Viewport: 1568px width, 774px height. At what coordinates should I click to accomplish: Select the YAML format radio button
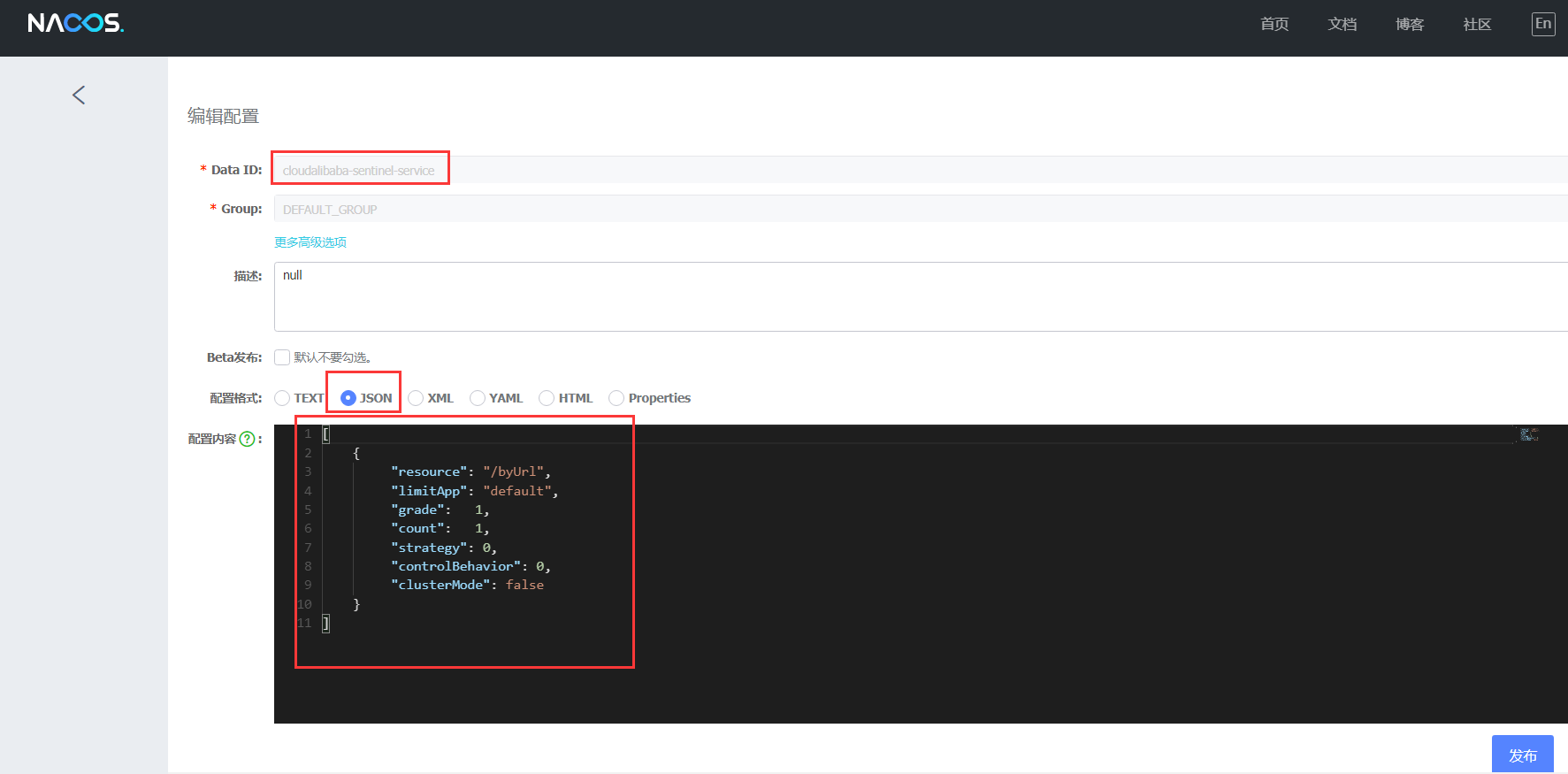478,398
